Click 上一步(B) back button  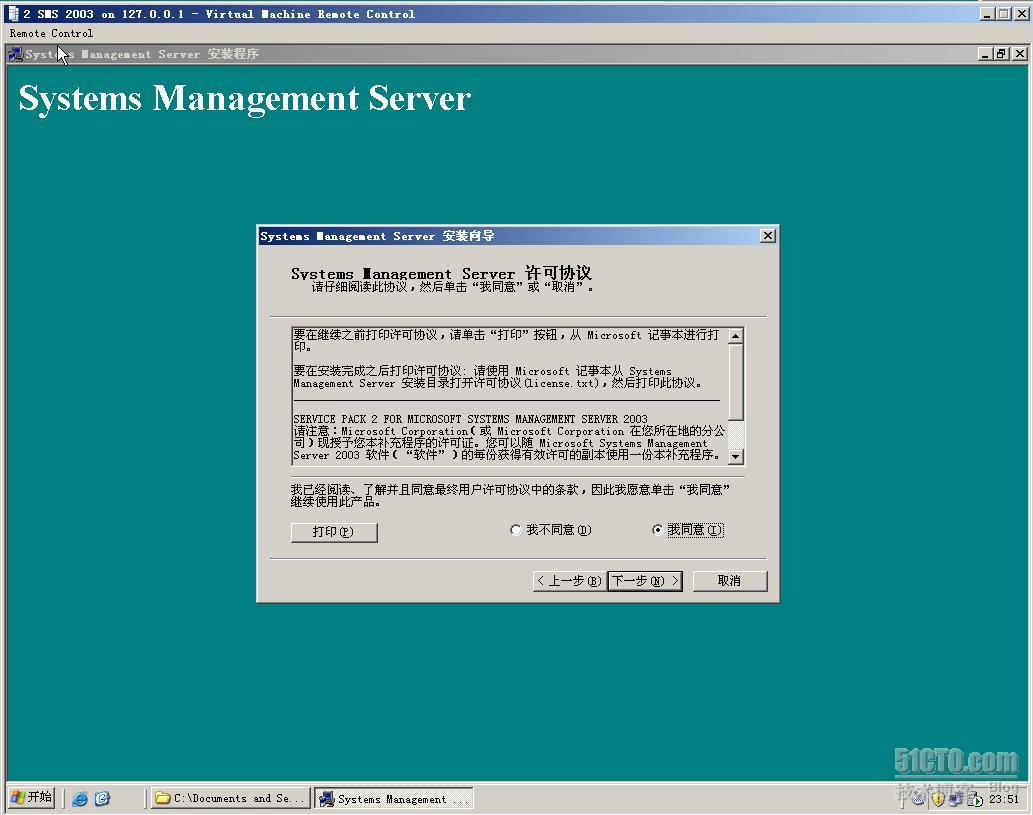pyautogui.click(x=569, y=580)
